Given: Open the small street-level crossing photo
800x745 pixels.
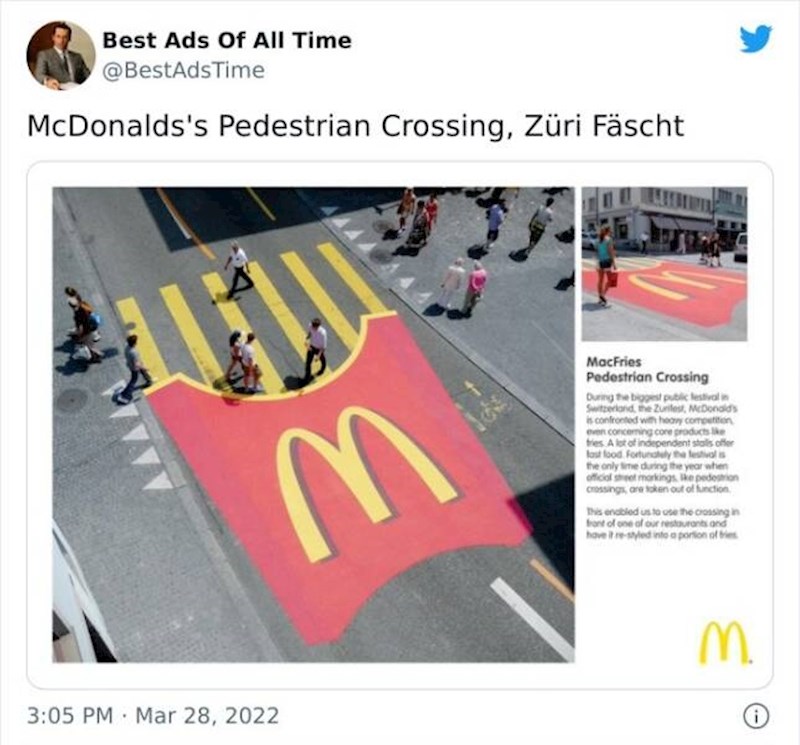Looking at the screenshot, I should click(x=664, y=264).
